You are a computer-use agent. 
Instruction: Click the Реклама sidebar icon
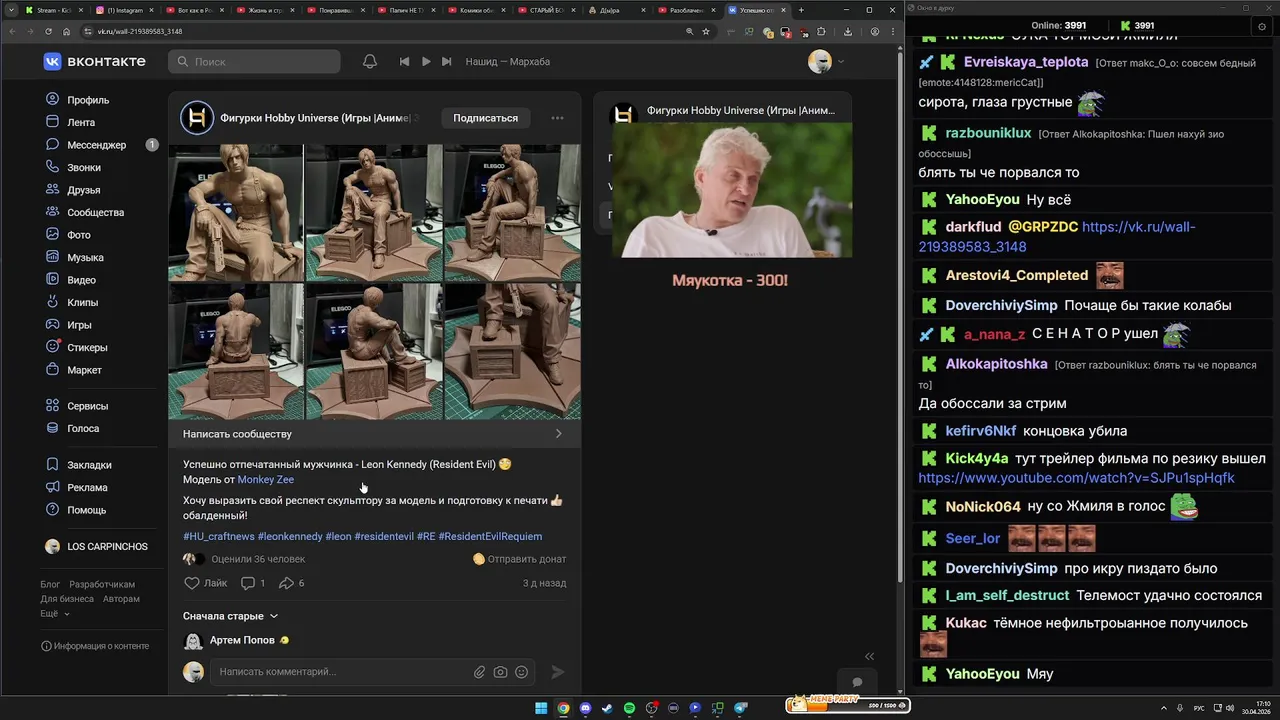click(x=53, y=487)
